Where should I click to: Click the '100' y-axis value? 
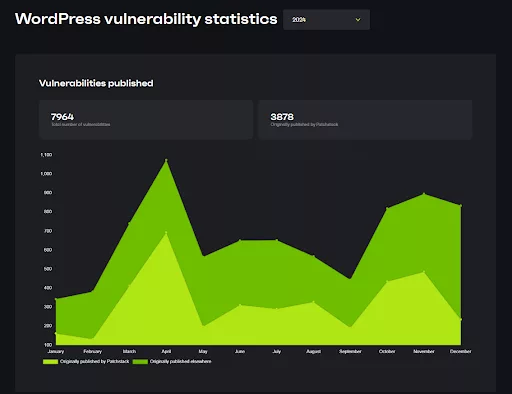tap(48, 345)
